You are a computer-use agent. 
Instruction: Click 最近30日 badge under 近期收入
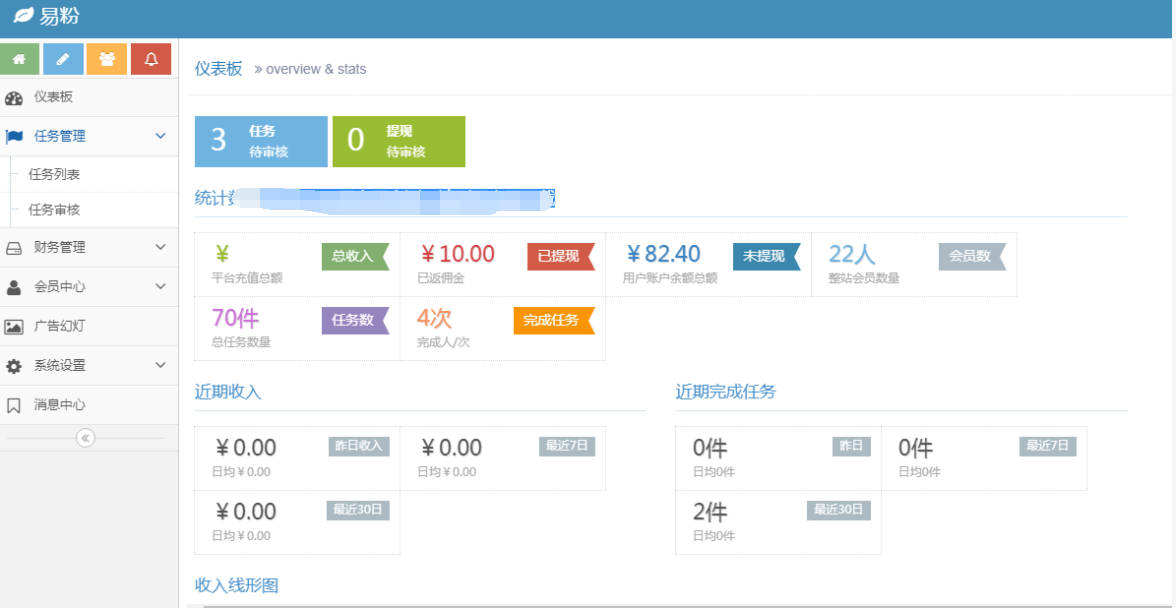pos(358,511)
